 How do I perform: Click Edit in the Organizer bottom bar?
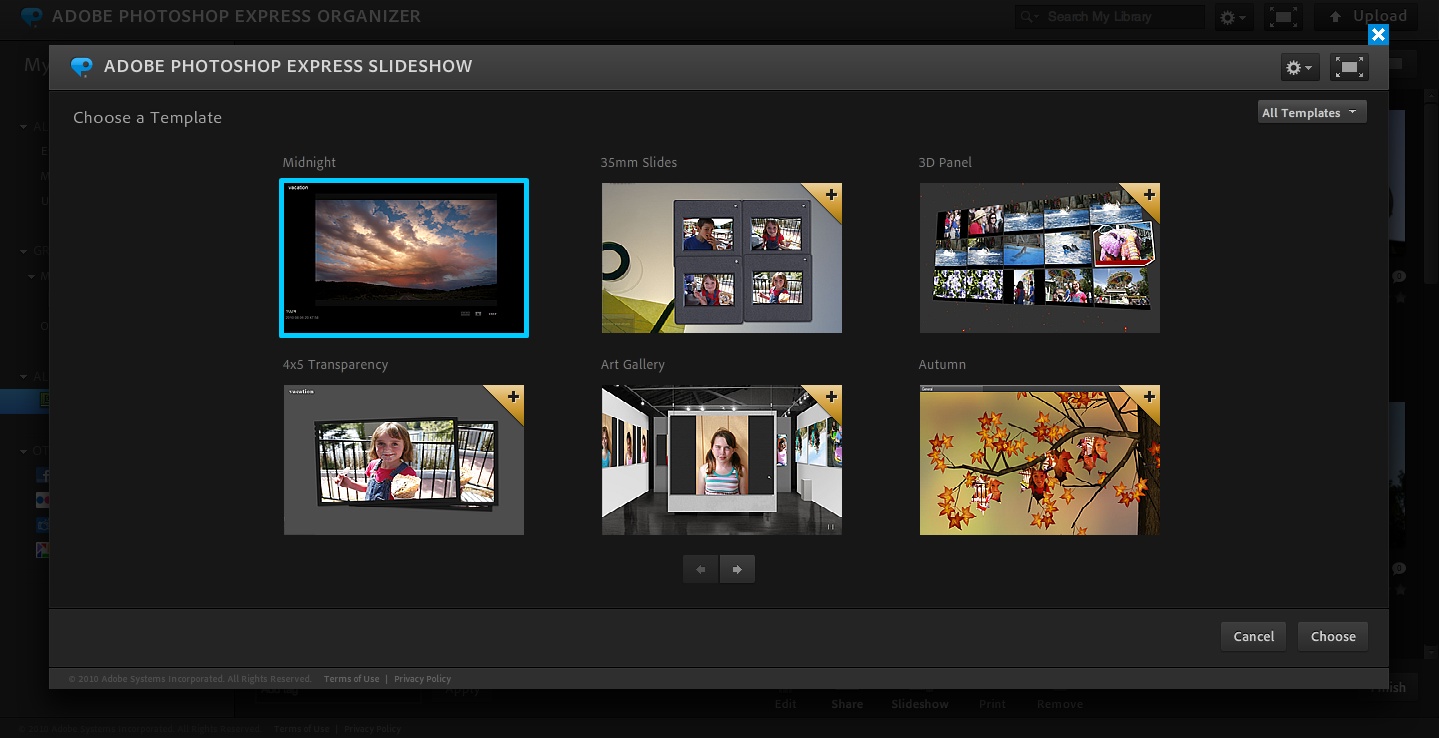pos(786,704)
